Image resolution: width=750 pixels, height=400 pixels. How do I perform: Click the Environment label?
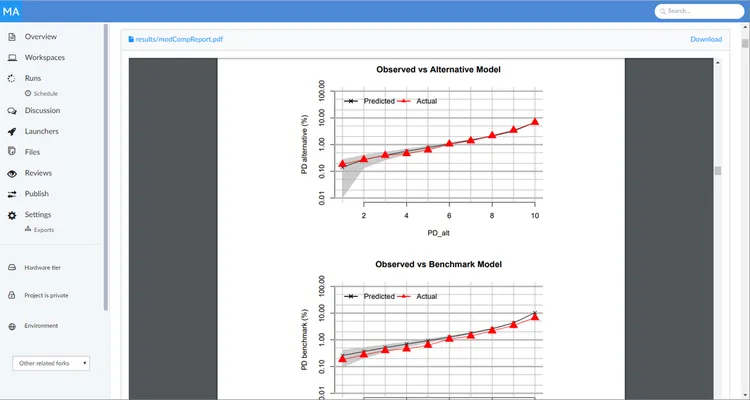point(41,326)
